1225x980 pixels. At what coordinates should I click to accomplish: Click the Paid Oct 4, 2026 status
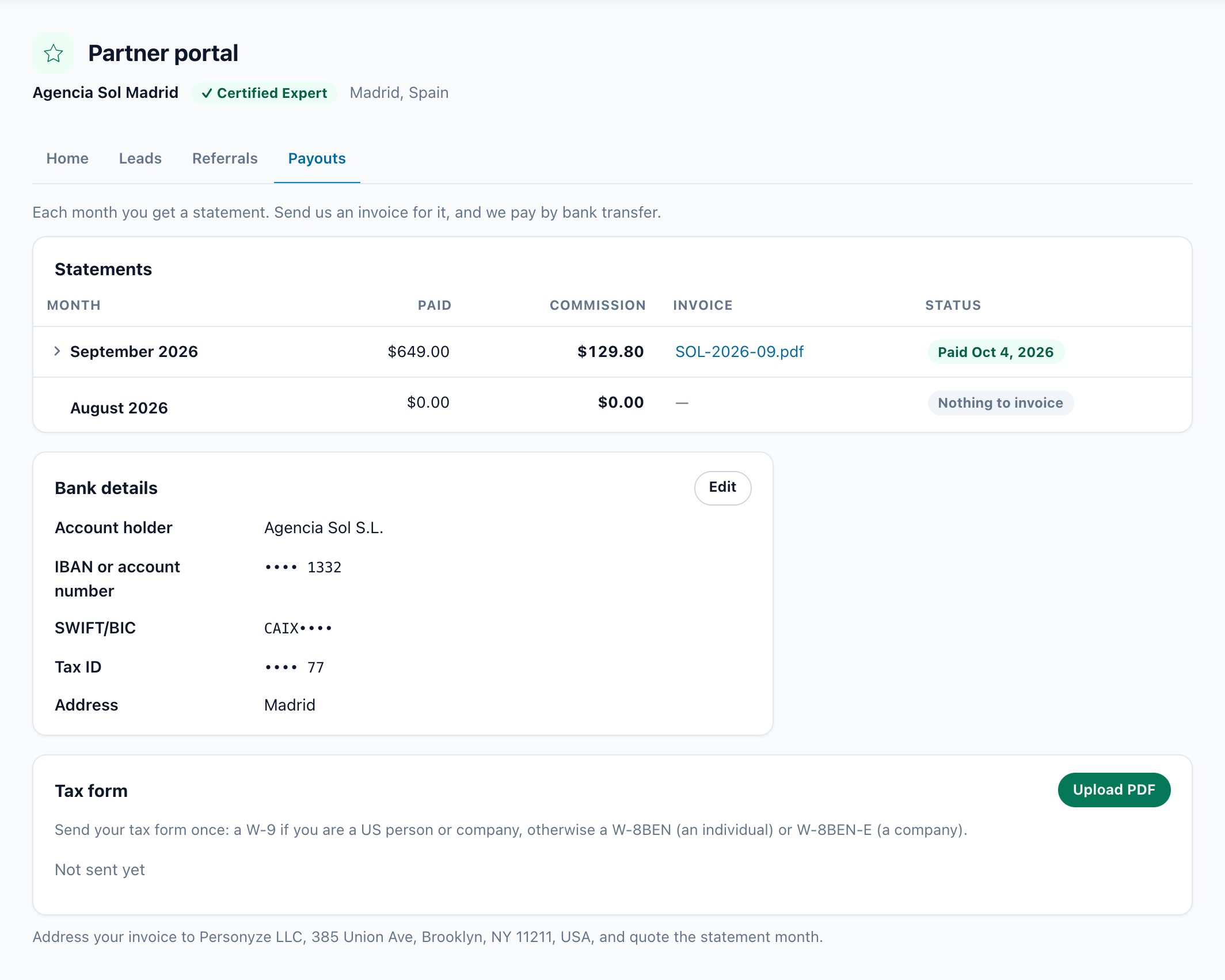996,352
